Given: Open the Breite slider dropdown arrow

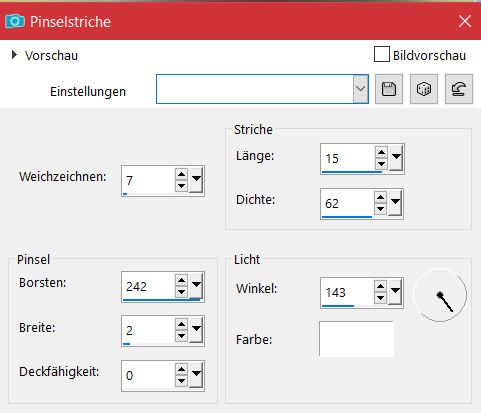Looking at the screenshot, I should click(196, 329).
